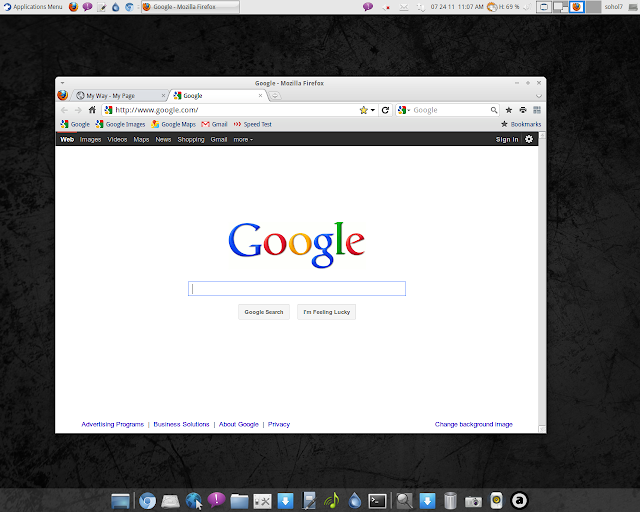Switch to the active Firefox workspace in pager
Screen dimensions: 640x512
coord(577,7)
